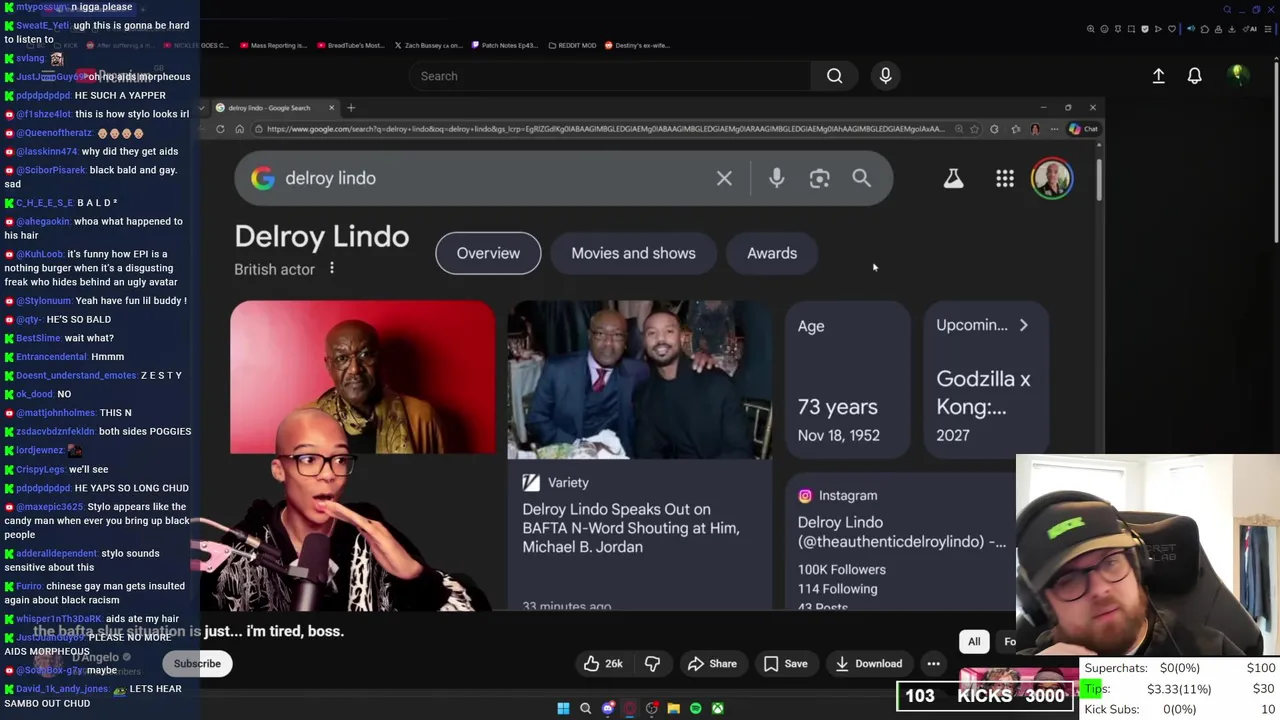Open Google Search Labs flask icon
Image resolution: width=1280 pixels, height=720 pixels.
pos(953,178)
